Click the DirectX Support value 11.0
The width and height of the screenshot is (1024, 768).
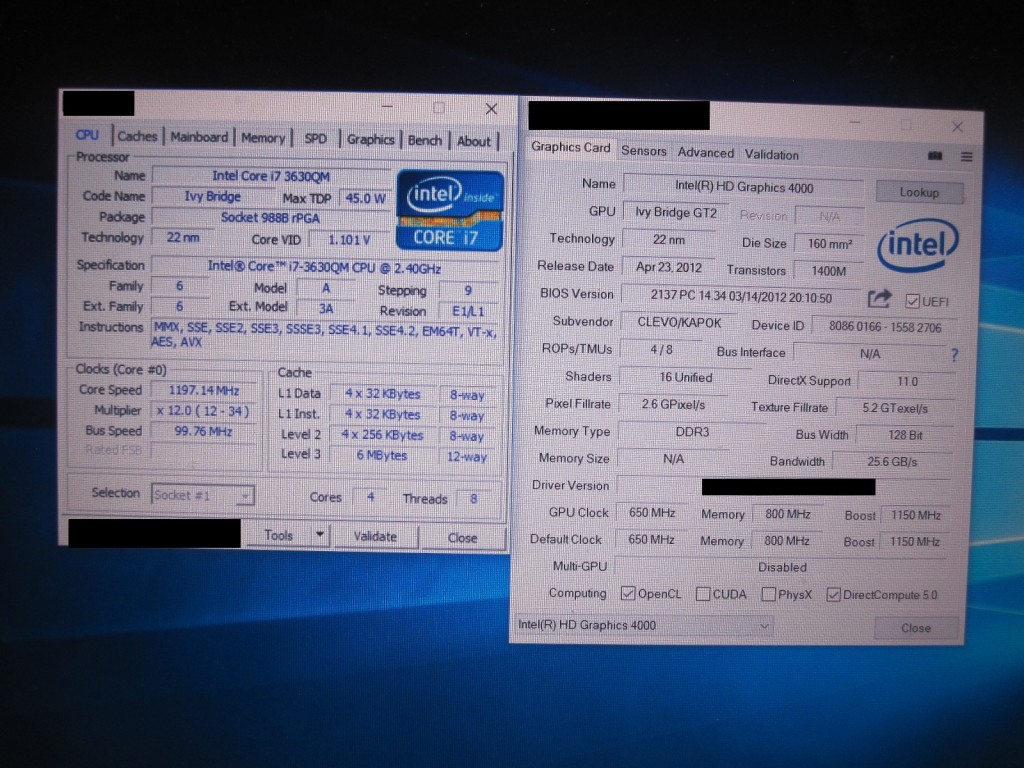tap(907, 381)
